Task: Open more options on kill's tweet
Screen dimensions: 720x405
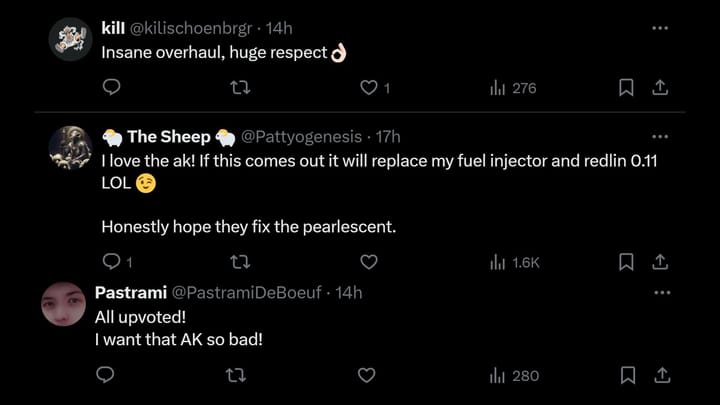Action: pos(660,28)
